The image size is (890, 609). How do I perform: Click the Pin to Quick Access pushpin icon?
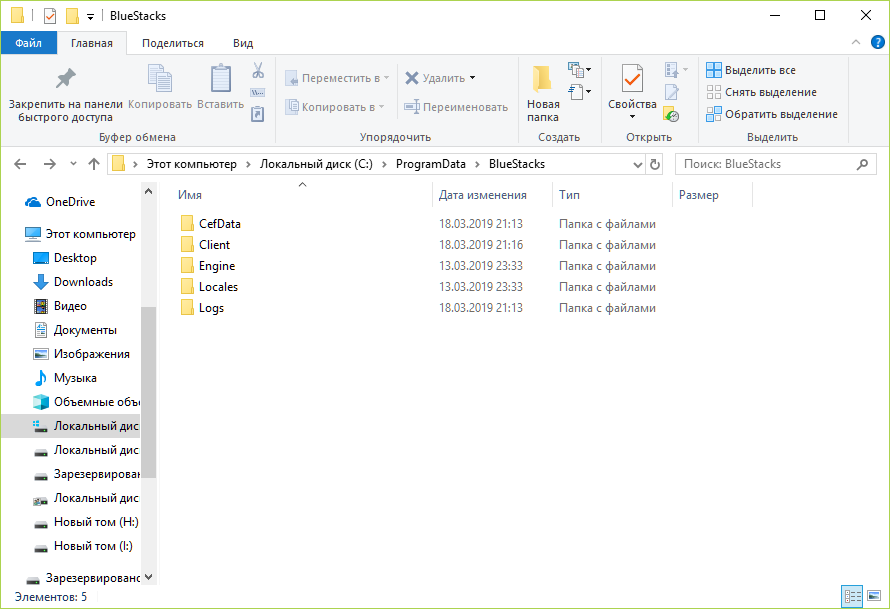(x=65, y=78)
